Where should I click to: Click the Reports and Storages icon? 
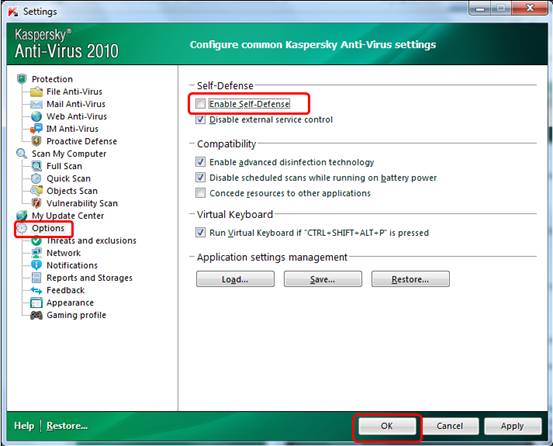click(36, 278)
